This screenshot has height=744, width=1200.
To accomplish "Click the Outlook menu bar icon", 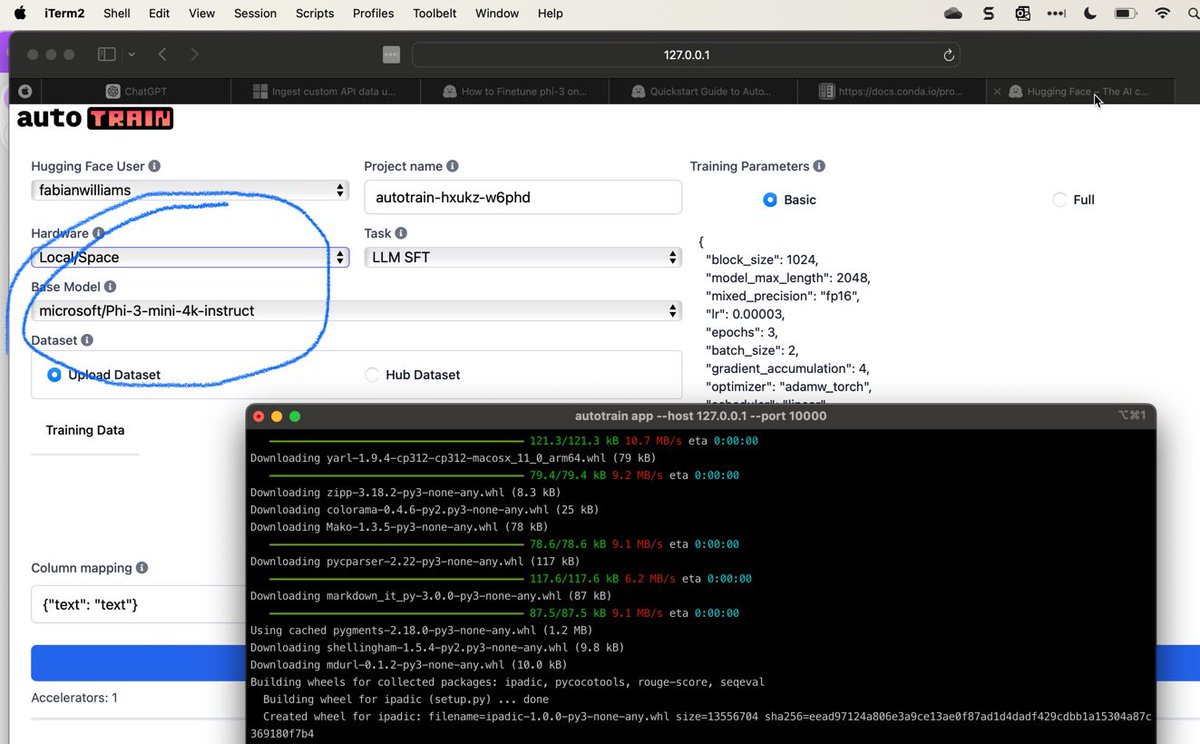I will click(x=1022, y=13).
